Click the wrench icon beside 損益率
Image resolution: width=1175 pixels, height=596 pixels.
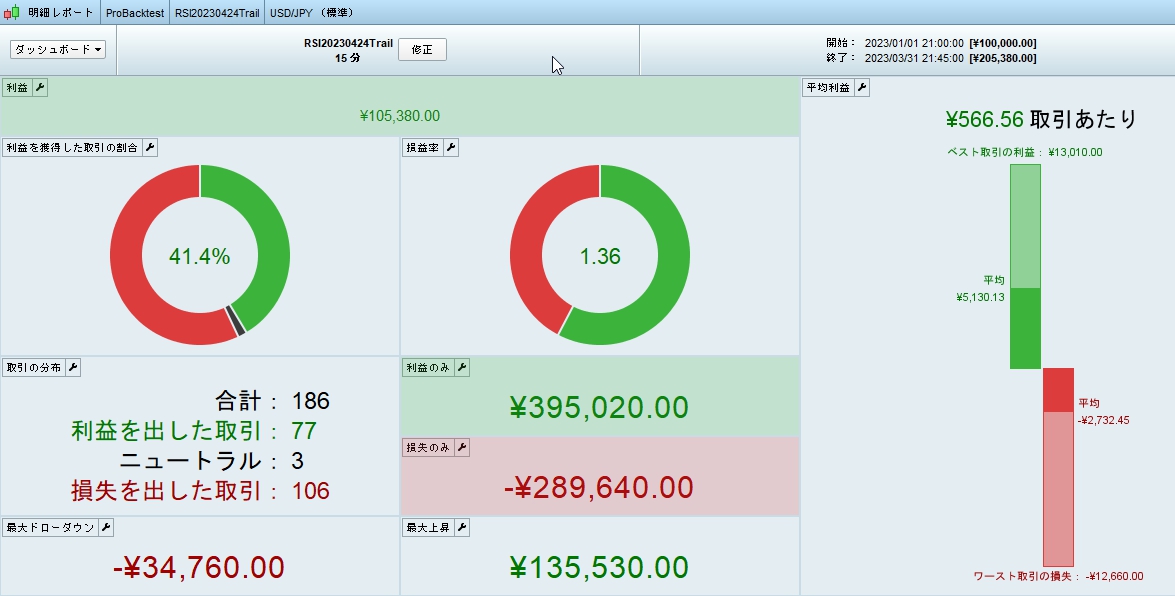point(450,148)
